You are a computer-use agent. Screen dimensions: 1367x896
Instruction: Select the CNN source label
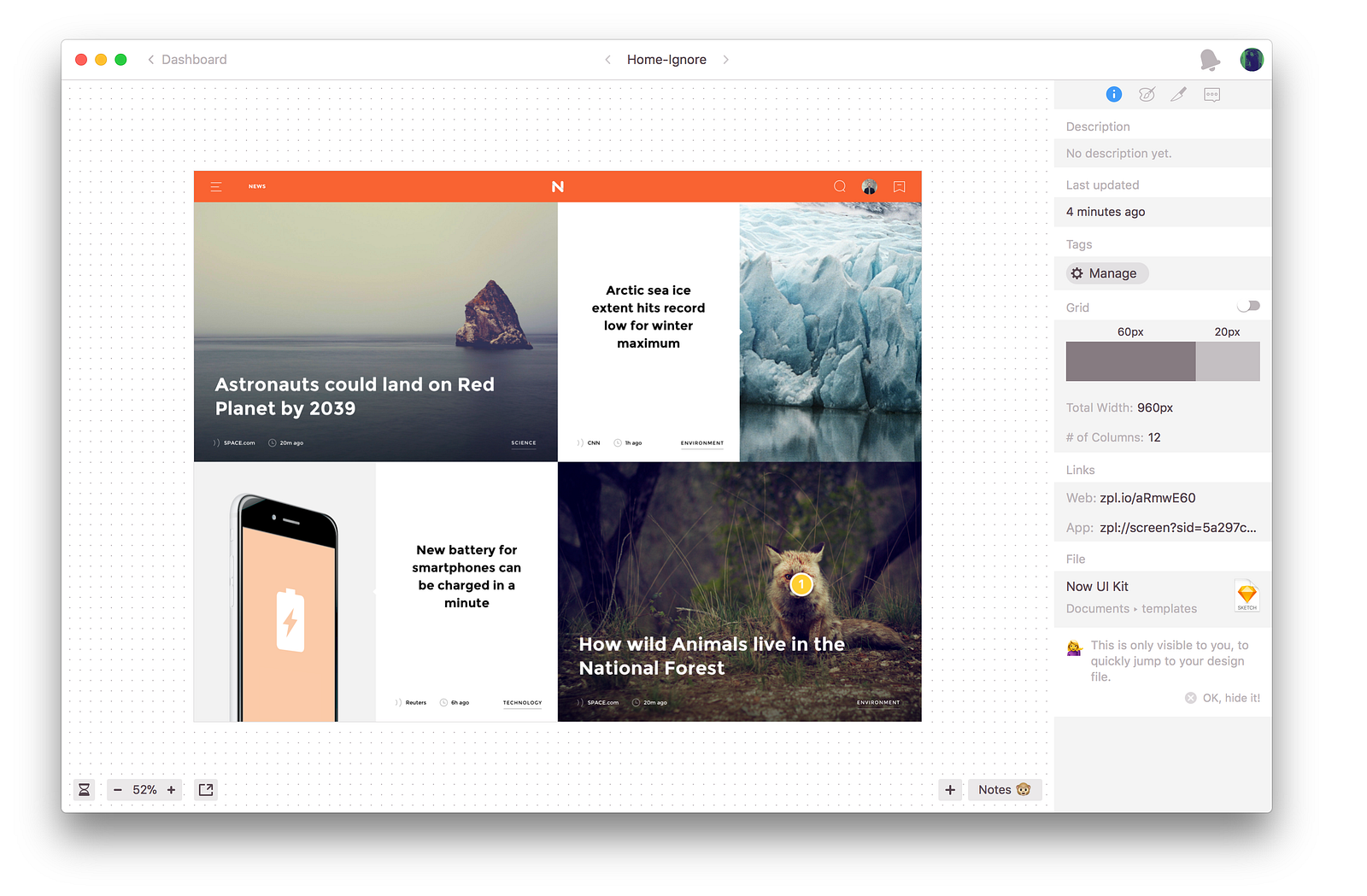[x=594, y=443]
